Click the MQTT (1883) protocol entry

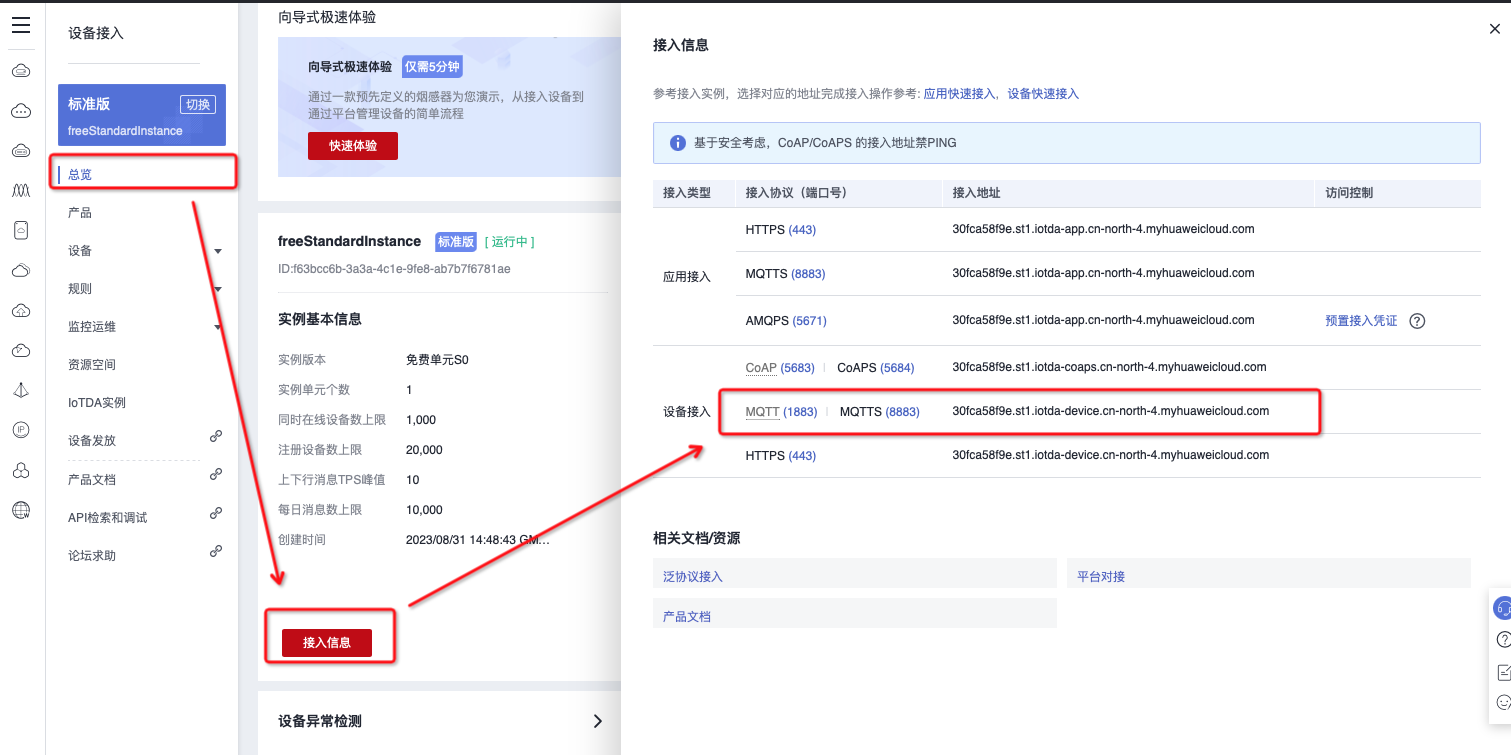[x=781, y=412]
